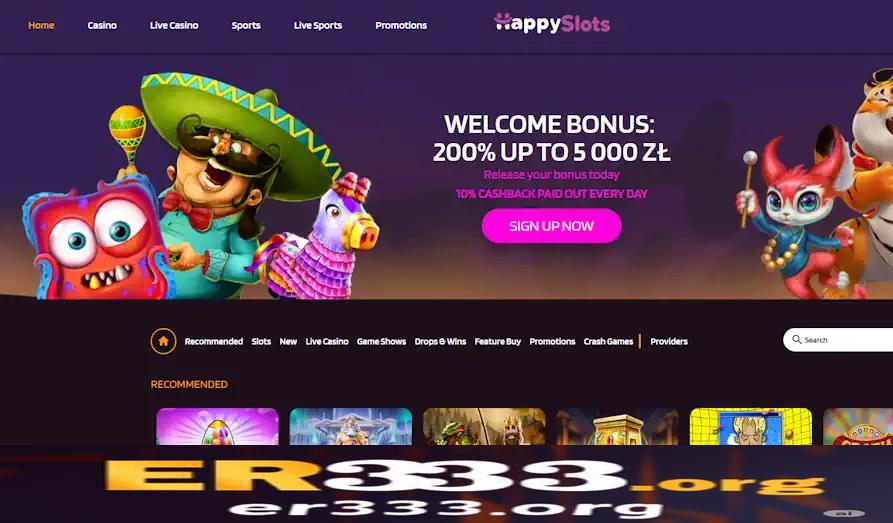This screenshot has width=893, height=523.
Task: Show the New games category
Action: coord(288,341)
